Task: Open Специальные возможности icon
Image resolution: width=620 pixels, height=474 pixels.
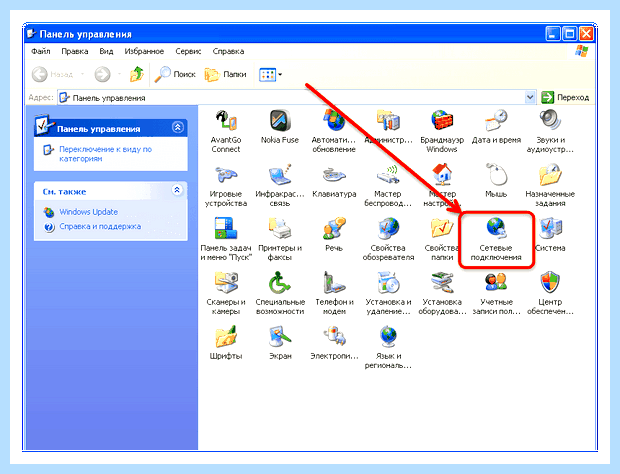Action: pyautogui.click(x=280, y=294)
